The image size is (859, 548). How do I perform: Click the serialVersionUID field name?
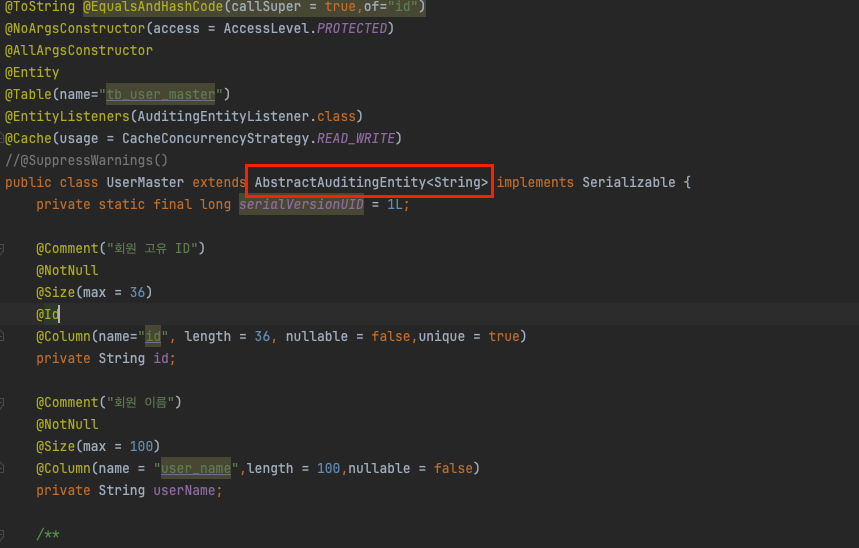[301, 204]
